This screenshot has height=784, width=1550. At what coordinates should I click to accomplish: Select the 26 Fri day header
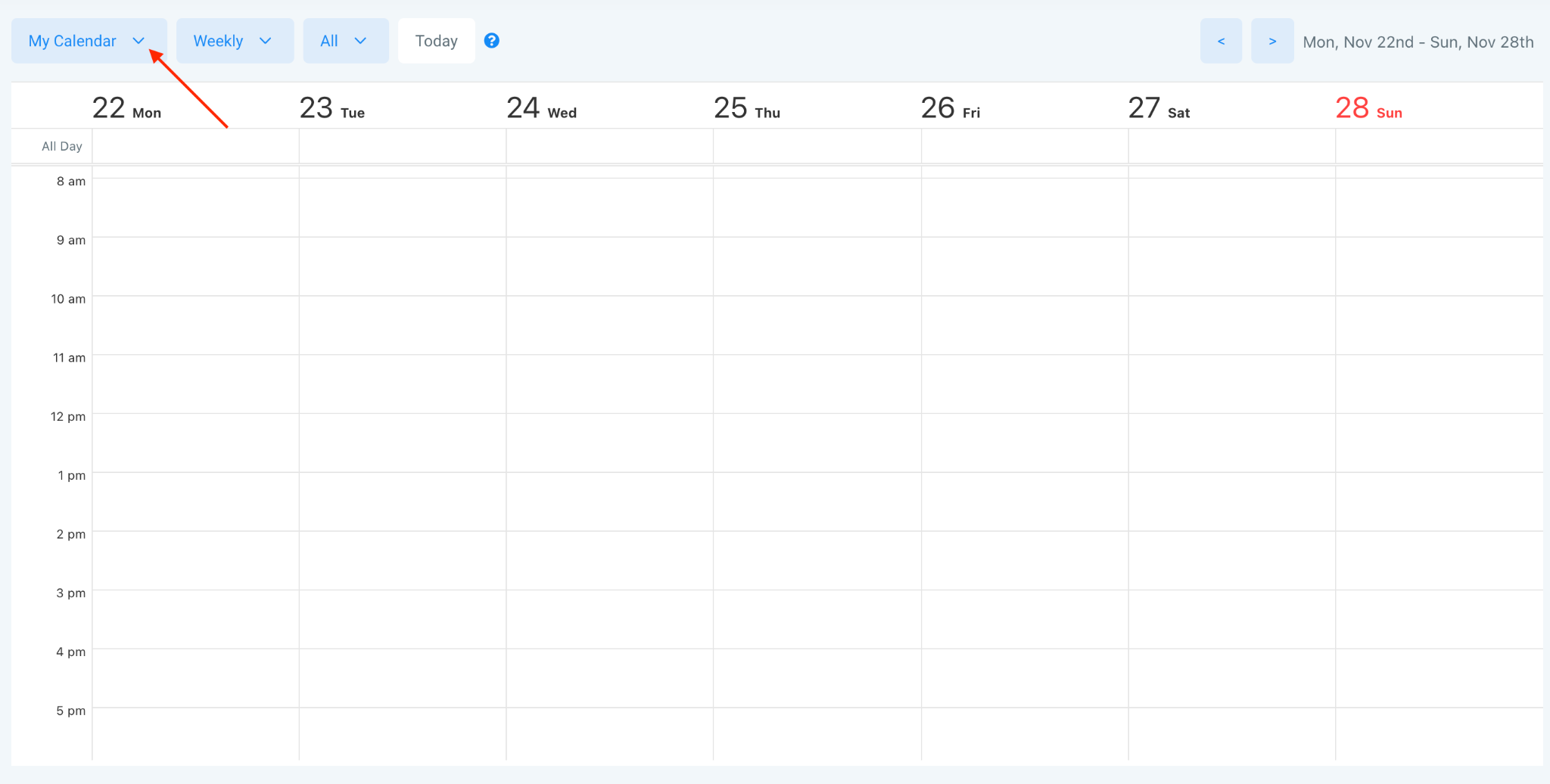pos(951,108)
